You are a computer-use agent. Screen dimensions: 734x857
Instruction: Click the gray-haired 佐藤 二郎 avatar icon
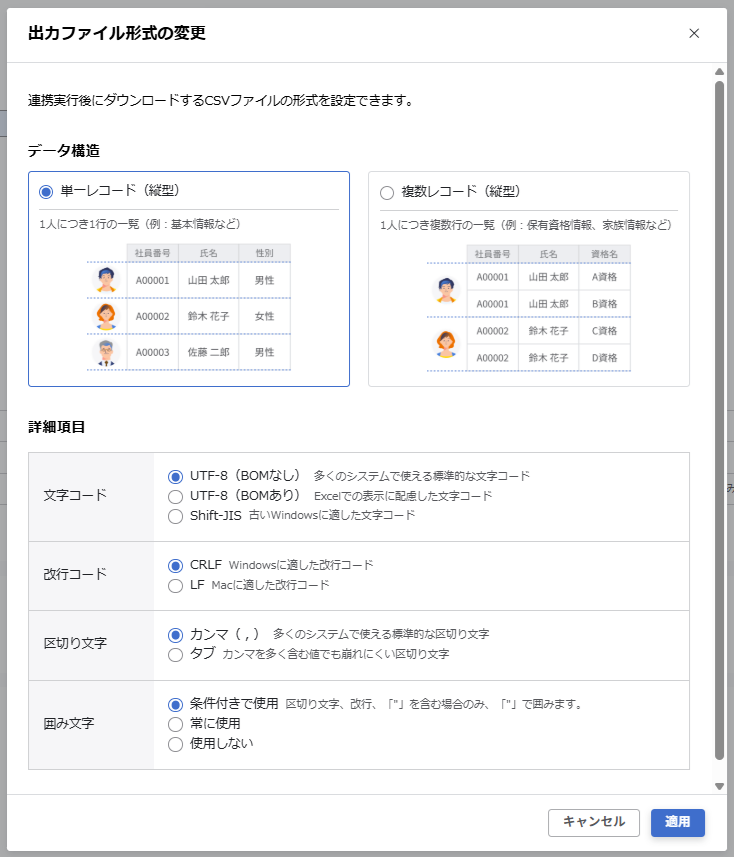(106, 352)
